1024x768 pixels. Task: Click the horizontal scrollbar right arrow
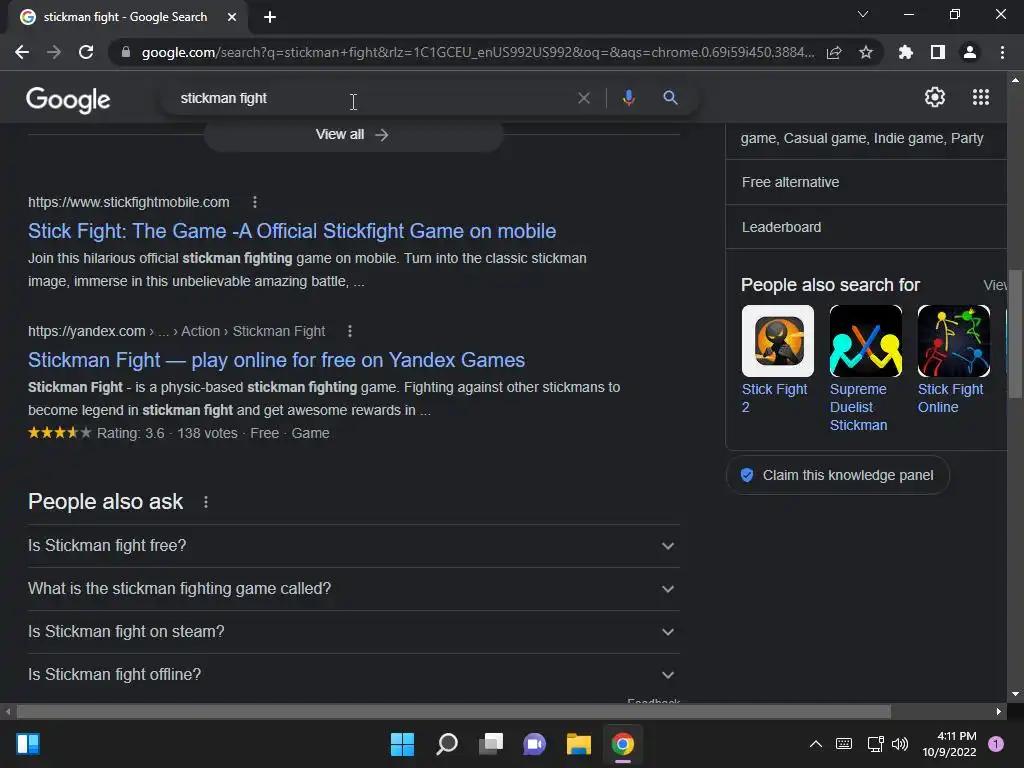(999, 711)
